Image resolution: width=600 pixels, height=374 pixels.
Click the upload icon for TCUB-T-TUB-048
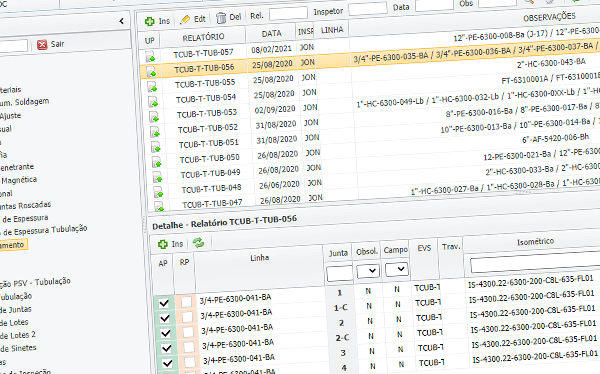pyautogui.click(x=158, y=192)
